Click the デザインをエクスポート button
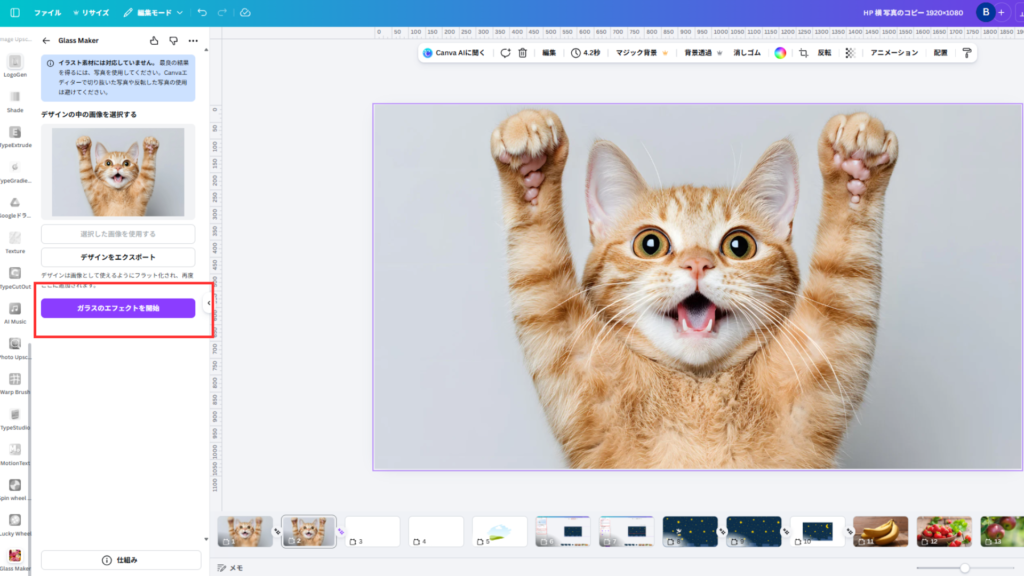 [118, 257]
